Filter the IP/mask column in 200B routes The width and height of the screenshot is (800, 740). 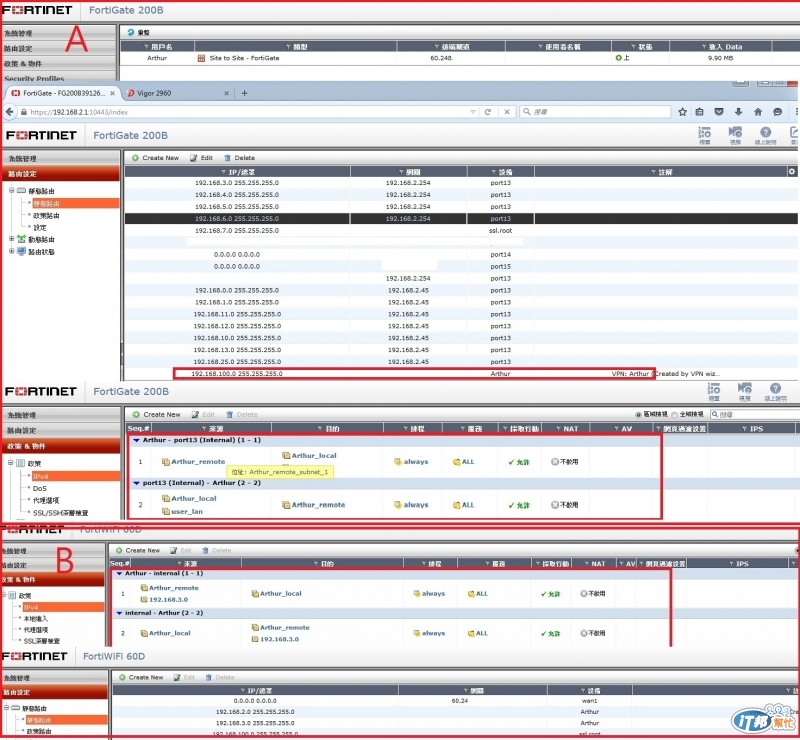223,172
